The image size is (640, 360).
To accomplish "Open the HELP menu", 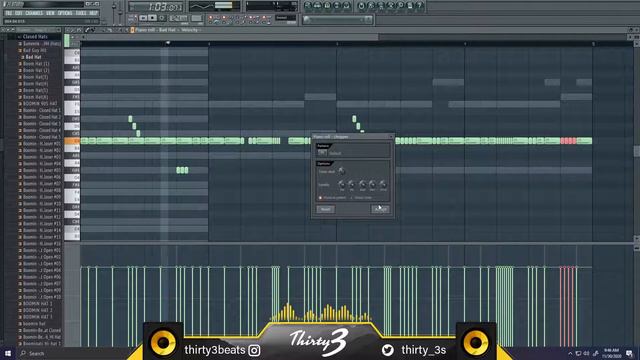I will pos(93,13).
